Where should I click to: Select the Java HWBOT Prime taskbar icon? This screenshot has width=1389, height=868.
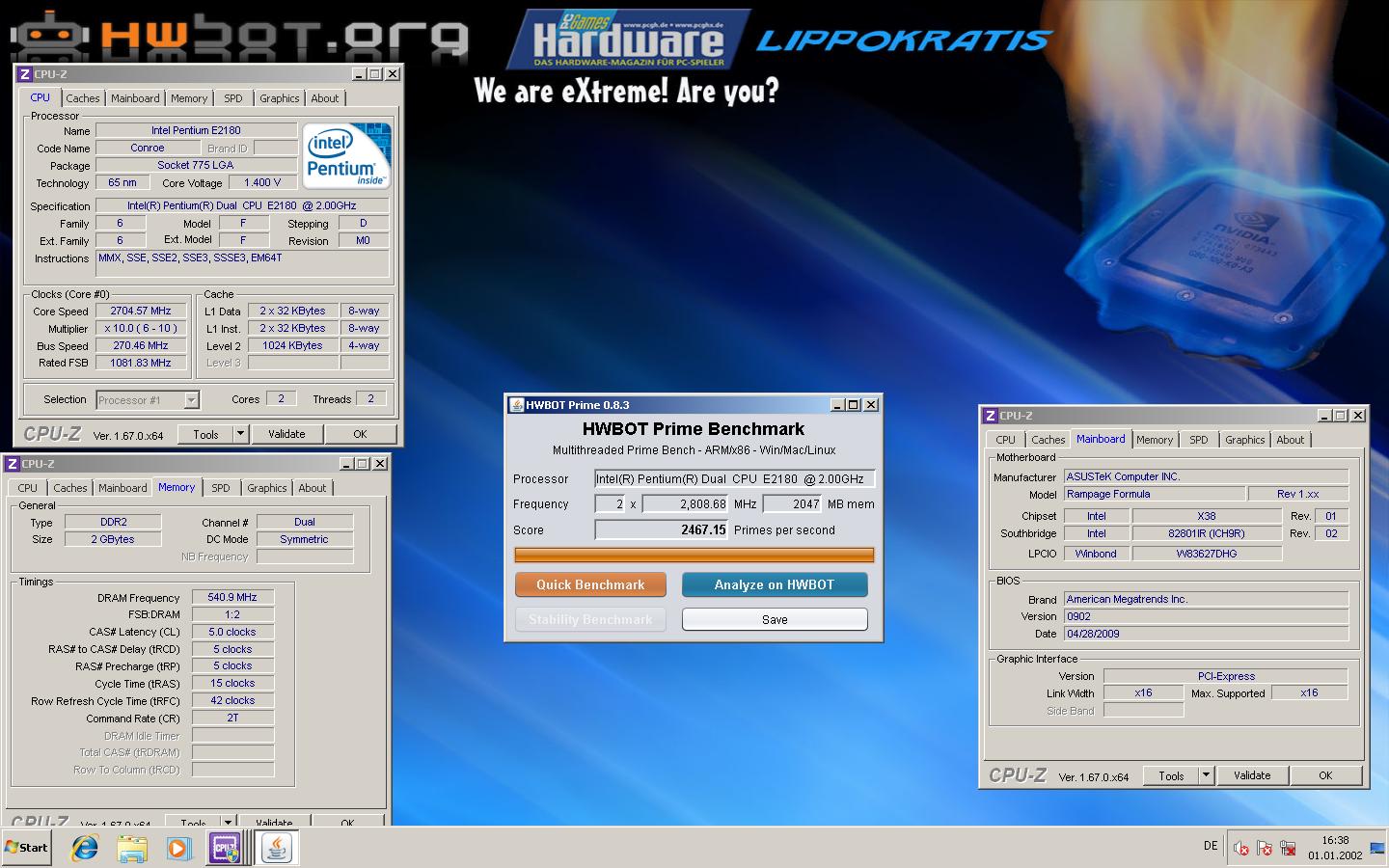click(277, 848)
